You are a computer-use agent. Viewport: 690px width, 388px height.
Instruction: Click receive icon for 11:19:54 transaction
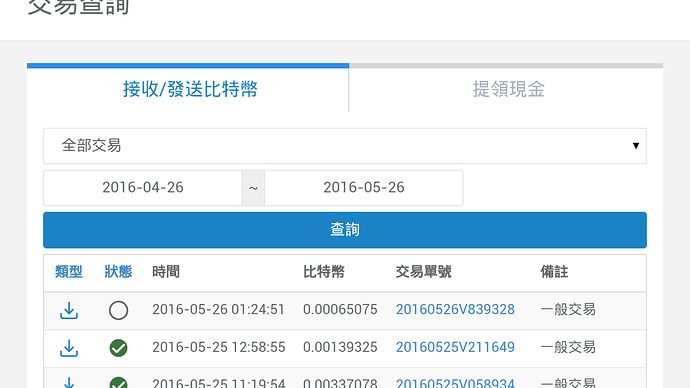point(69,382)
